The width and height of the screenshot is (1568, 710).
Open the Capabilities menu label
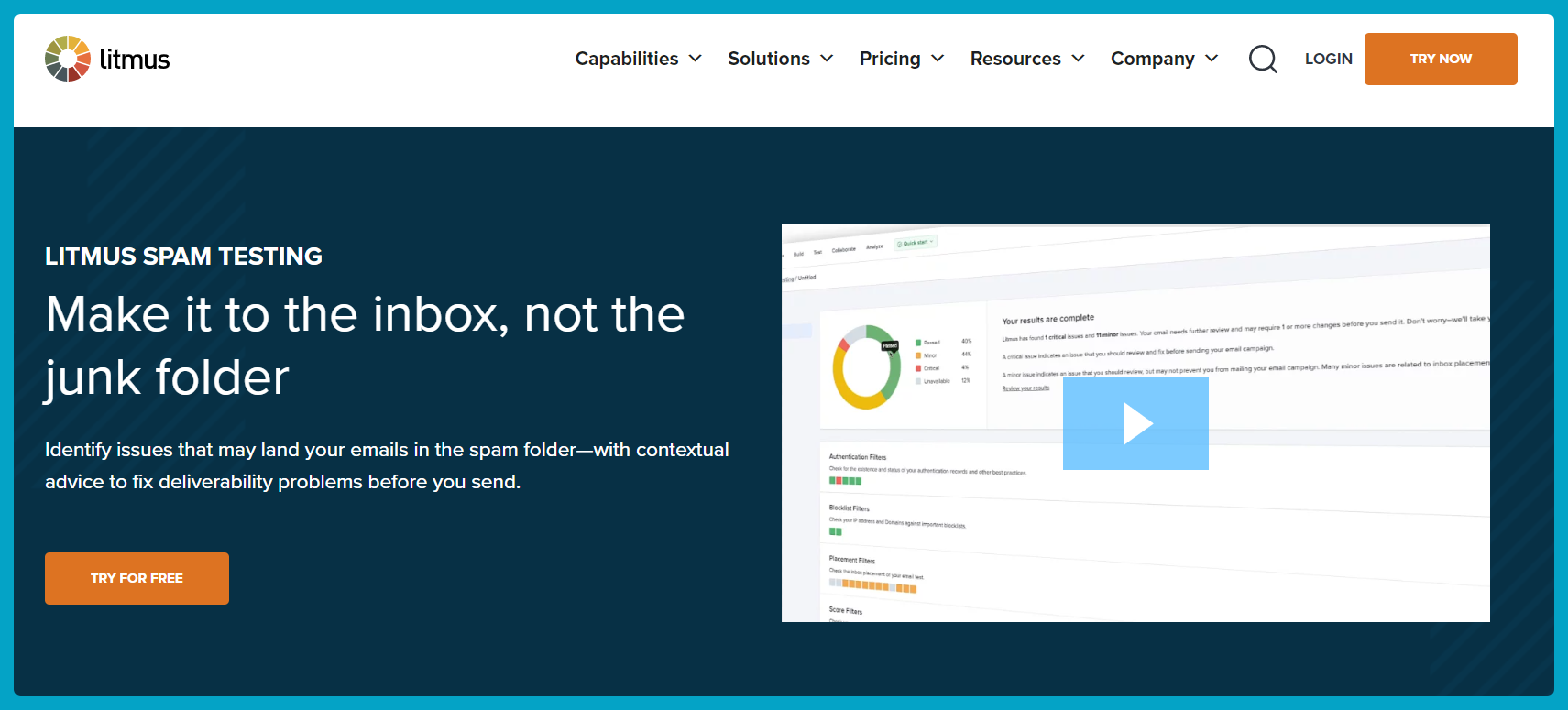click(x=626, y=59)
